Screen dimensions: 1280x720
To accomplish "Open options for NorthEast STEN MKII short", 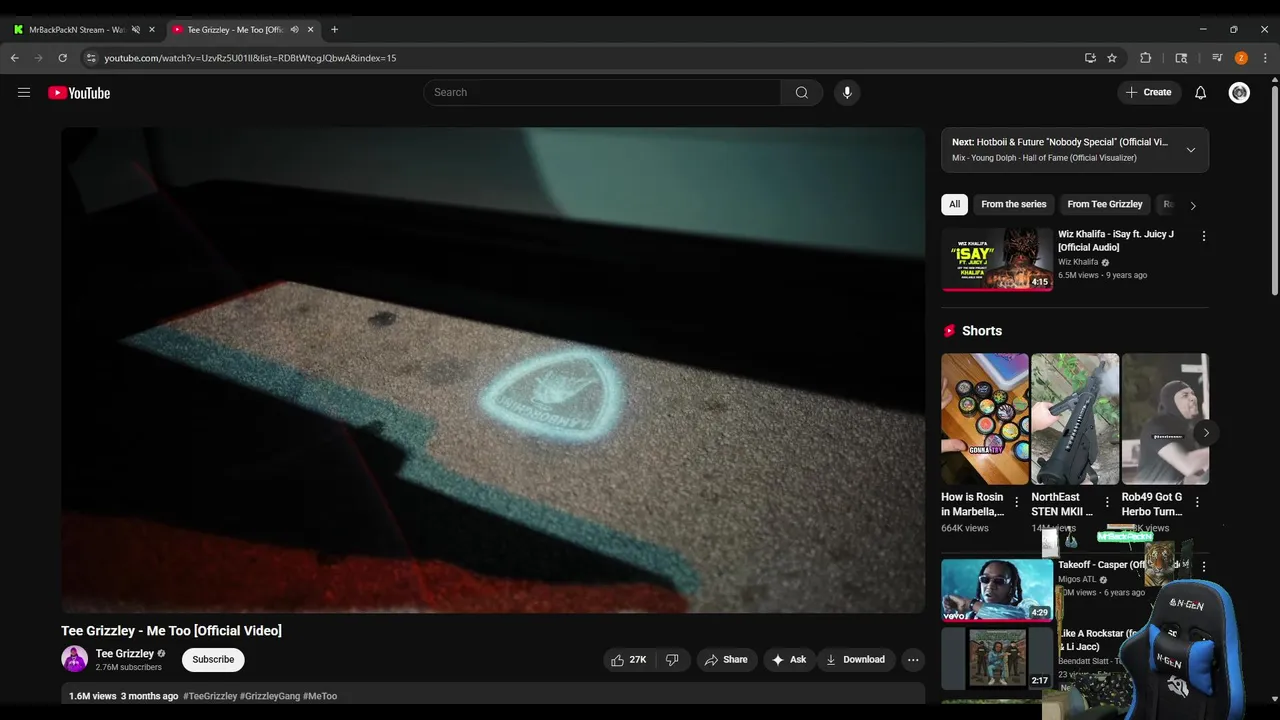I will pyautogui.click(x=1106, y=502).
